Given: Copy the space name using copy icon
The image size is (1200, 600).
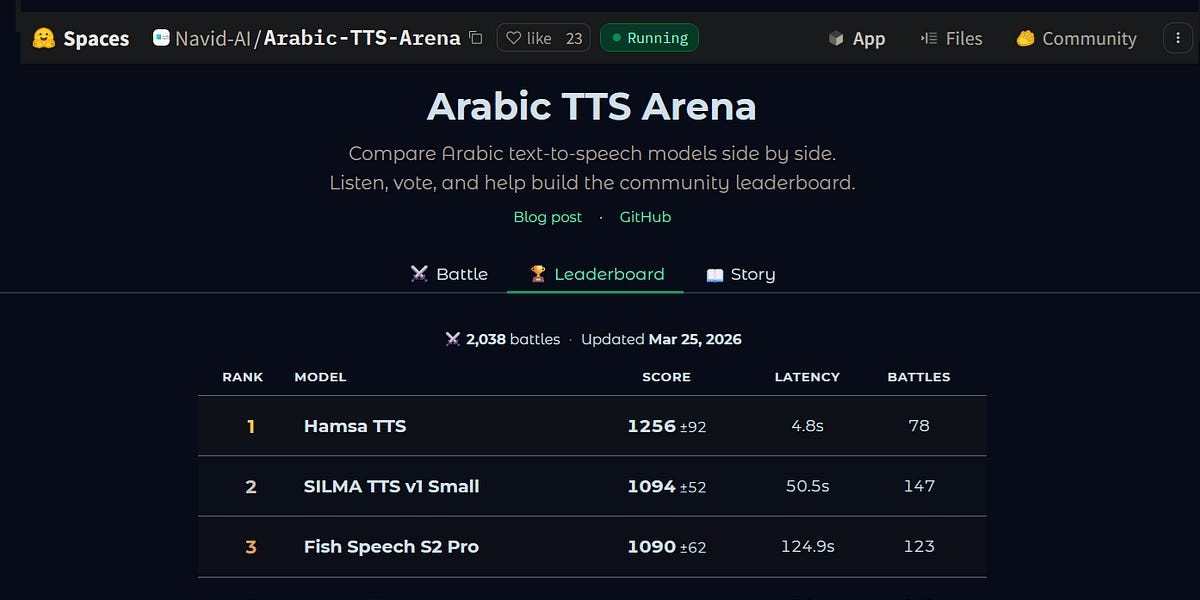Looking at the screenshot, I should click(x=476, y=38).
